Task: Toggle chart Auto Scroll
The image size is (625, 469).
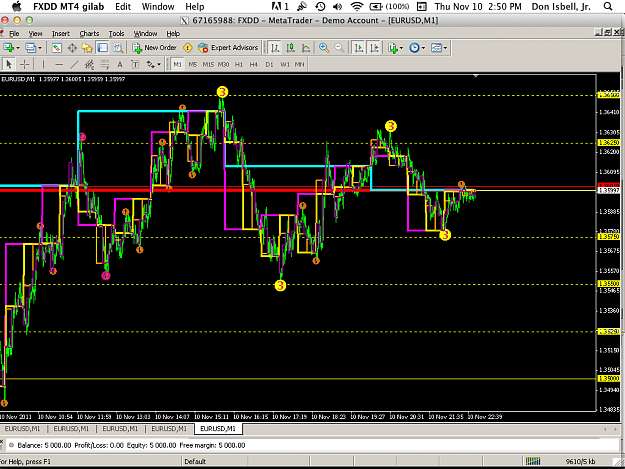Action: pyautogui.click(x=359, y=48)
